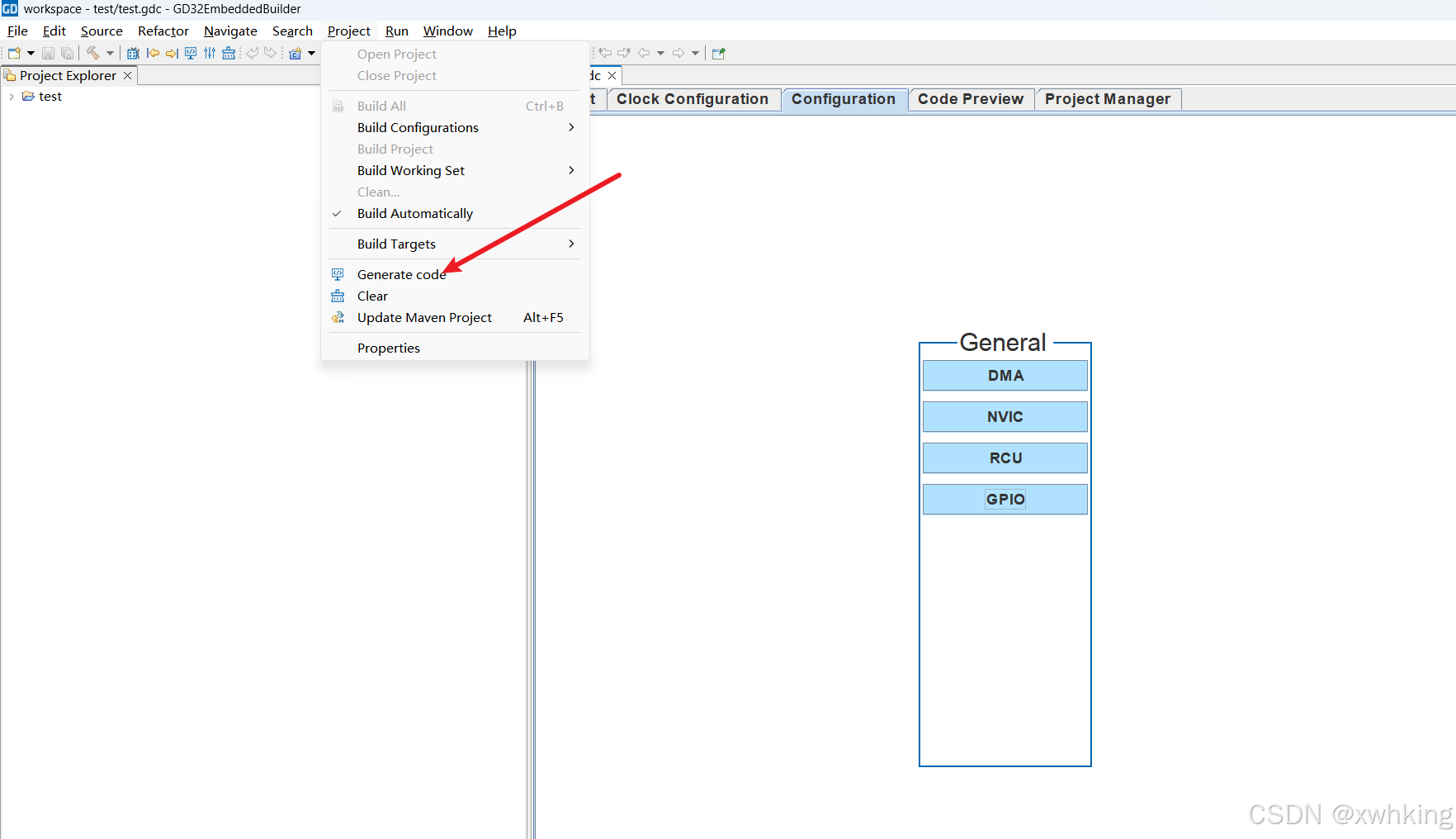Open the Help menu
1456x839 pixels.
click(x=502, y=31)
